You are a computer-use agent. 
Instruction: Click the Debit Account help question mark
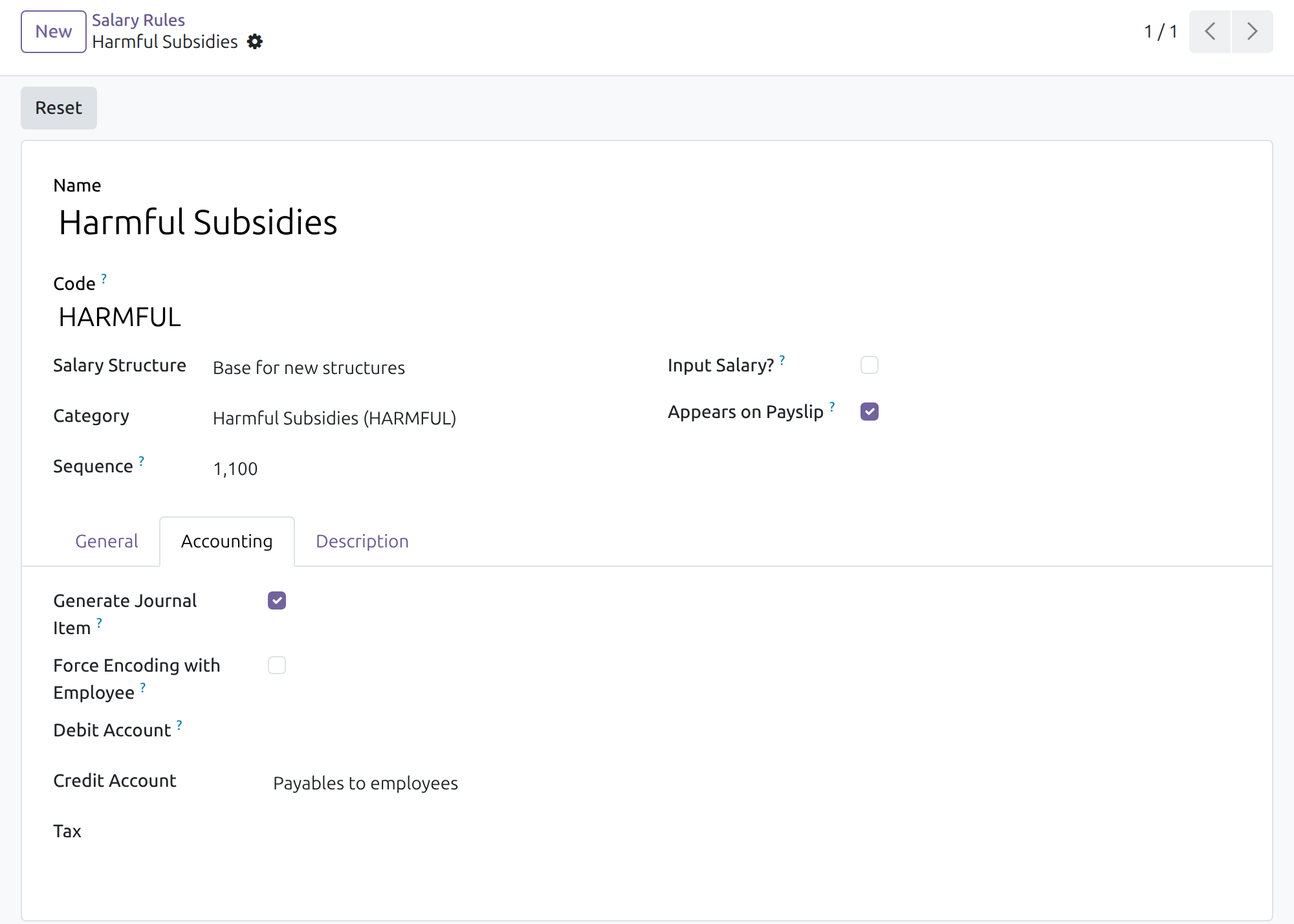pos(179,725)
